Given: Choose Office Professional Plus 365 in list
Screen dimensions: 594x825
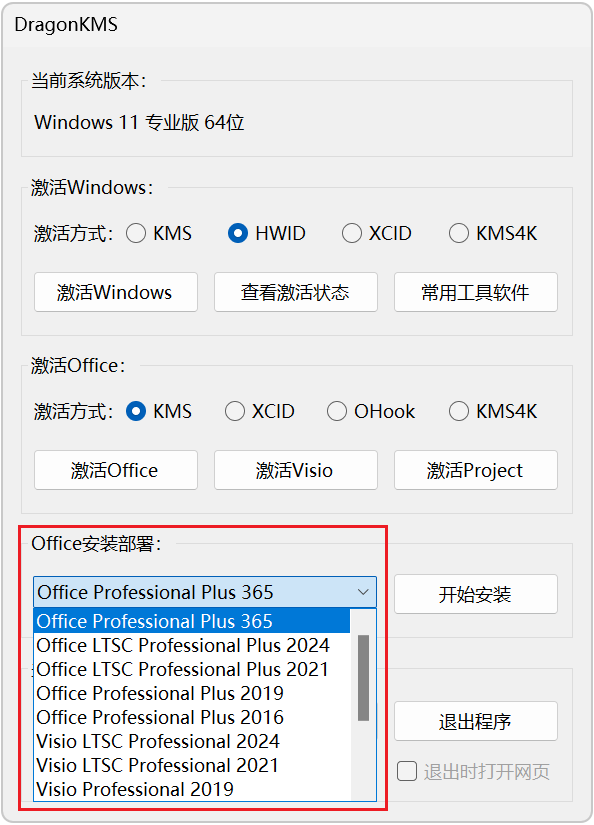Looking at the screenshot, I should 192,621.
